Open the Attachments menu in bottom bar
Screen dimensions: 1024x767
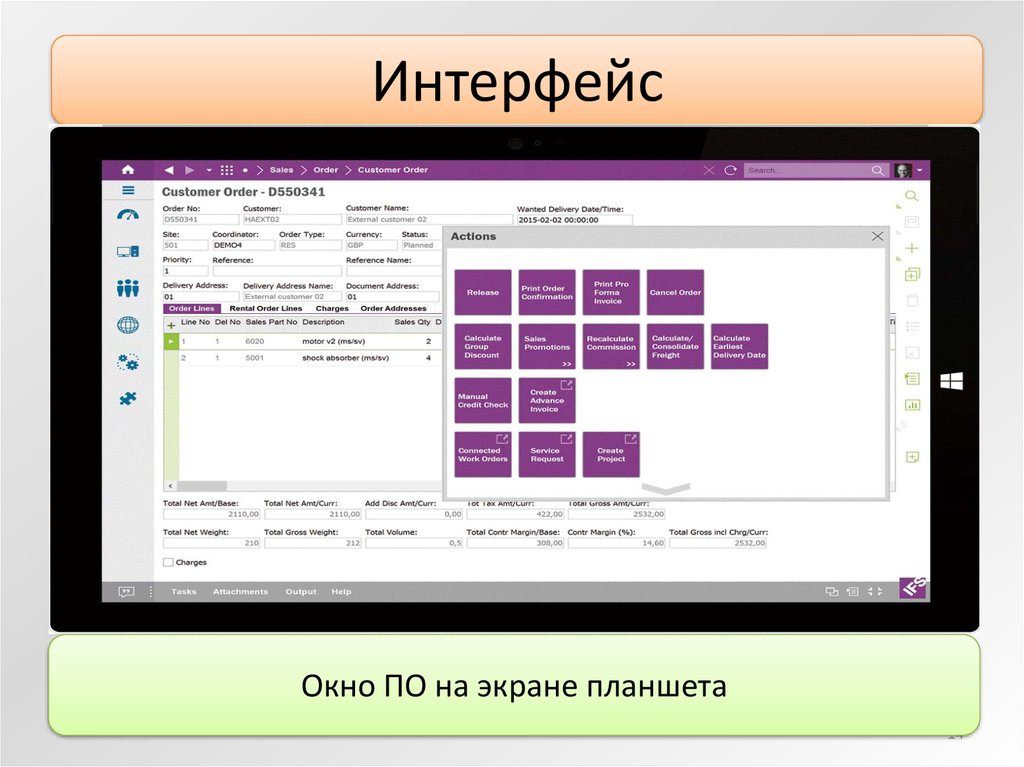click(x=240, y=592)
